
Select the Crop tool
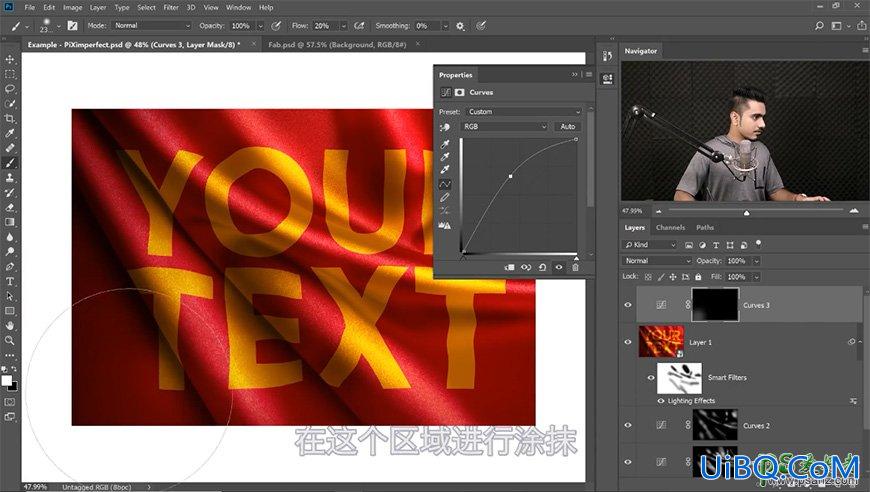pos(9,118)
